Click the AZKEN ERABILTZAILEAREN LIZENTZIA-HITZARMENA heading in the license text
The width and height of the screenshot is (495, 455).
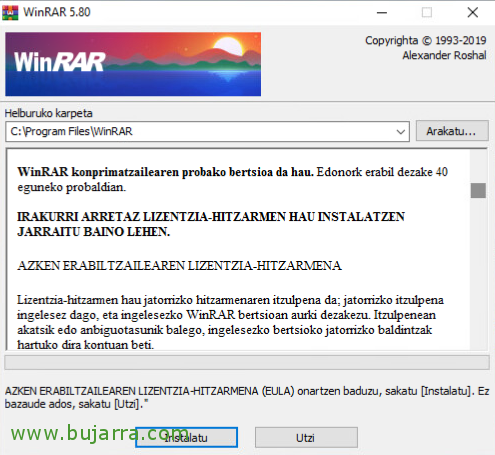tap(179, 266)
